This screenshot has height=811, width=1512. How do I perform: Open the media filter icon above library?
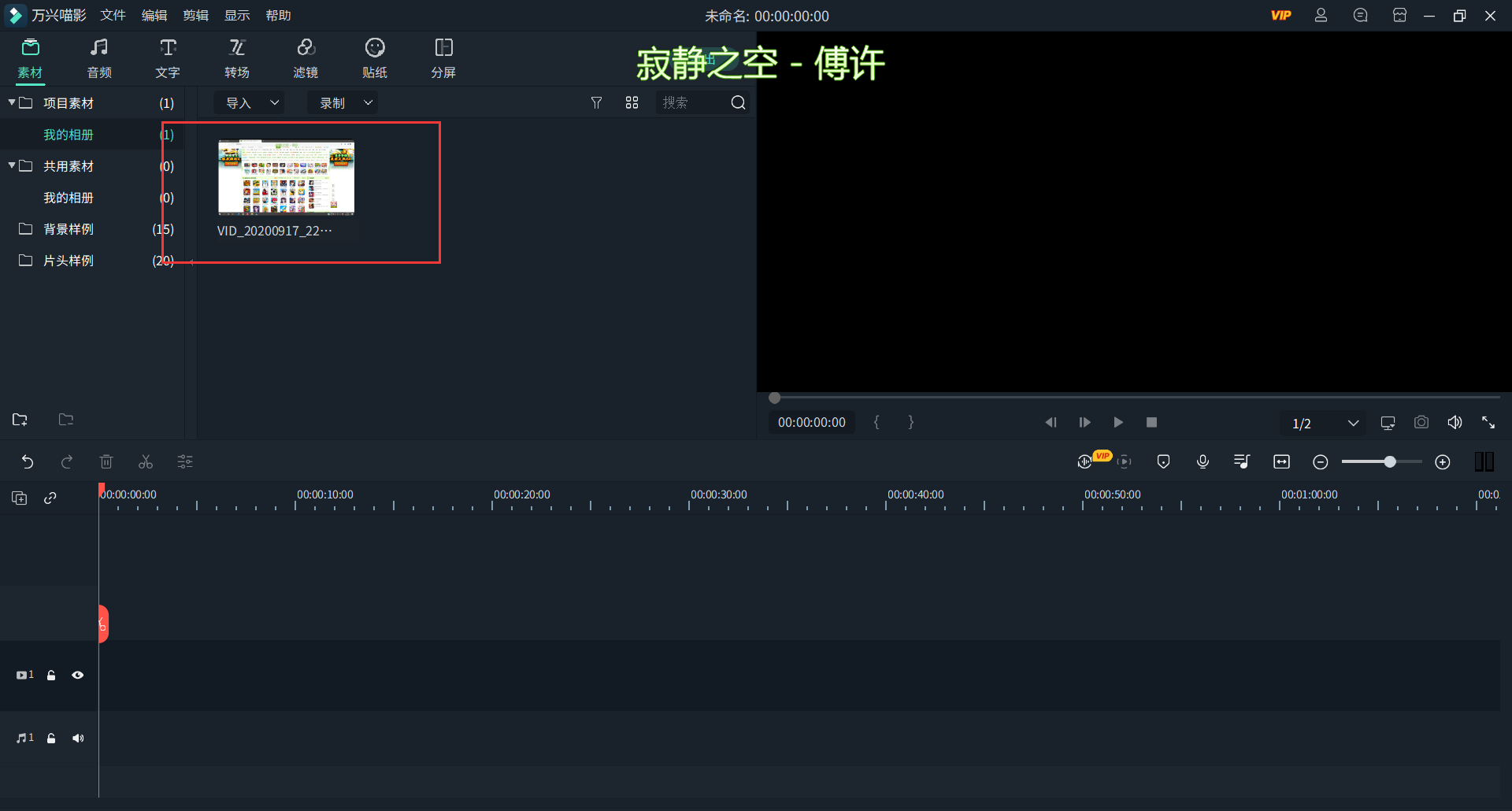pyautogui.click(x=596, y=102)
